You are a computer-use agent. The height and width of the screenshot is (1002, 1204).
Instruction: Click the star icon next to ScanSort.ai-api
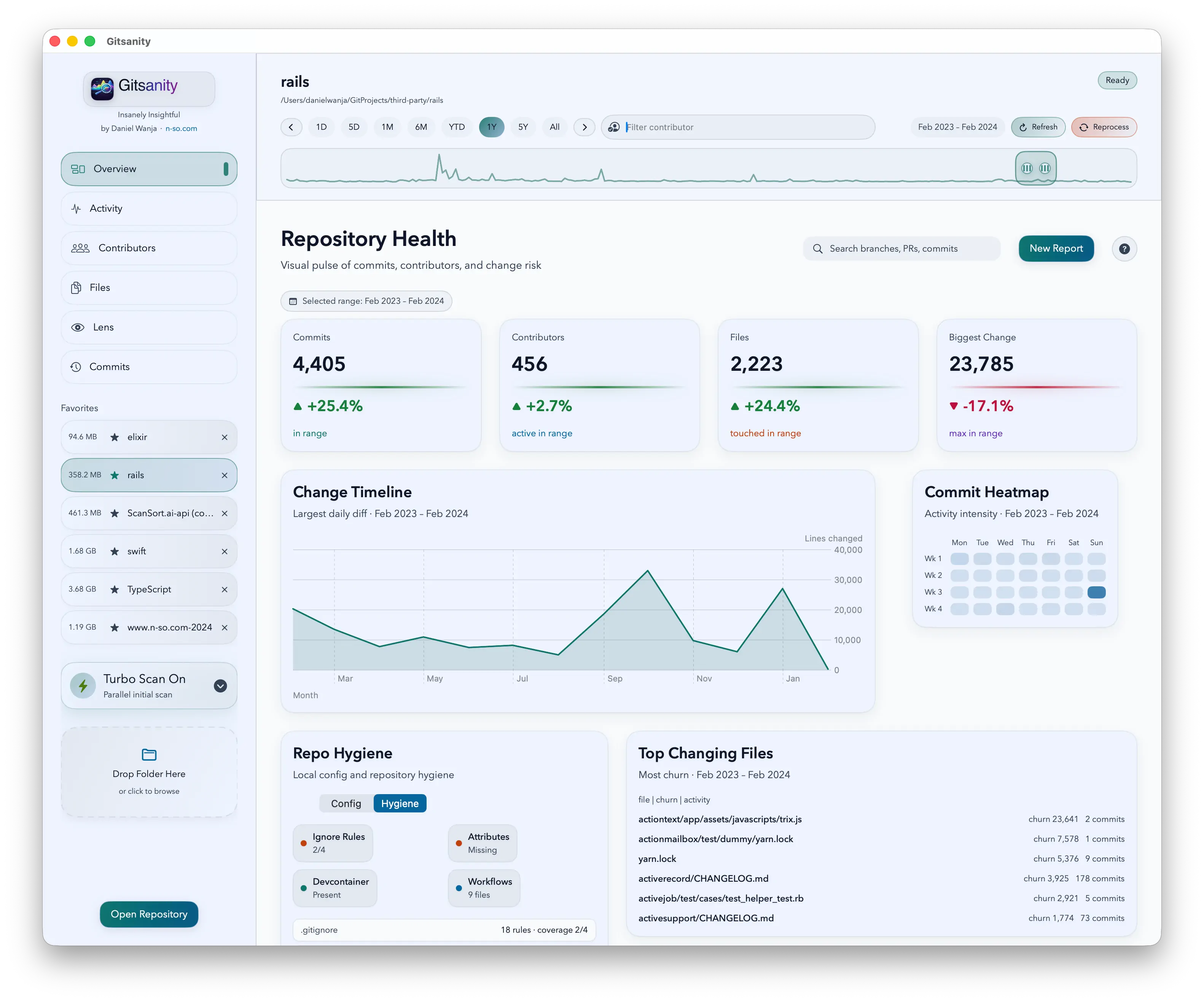(115, 513)
